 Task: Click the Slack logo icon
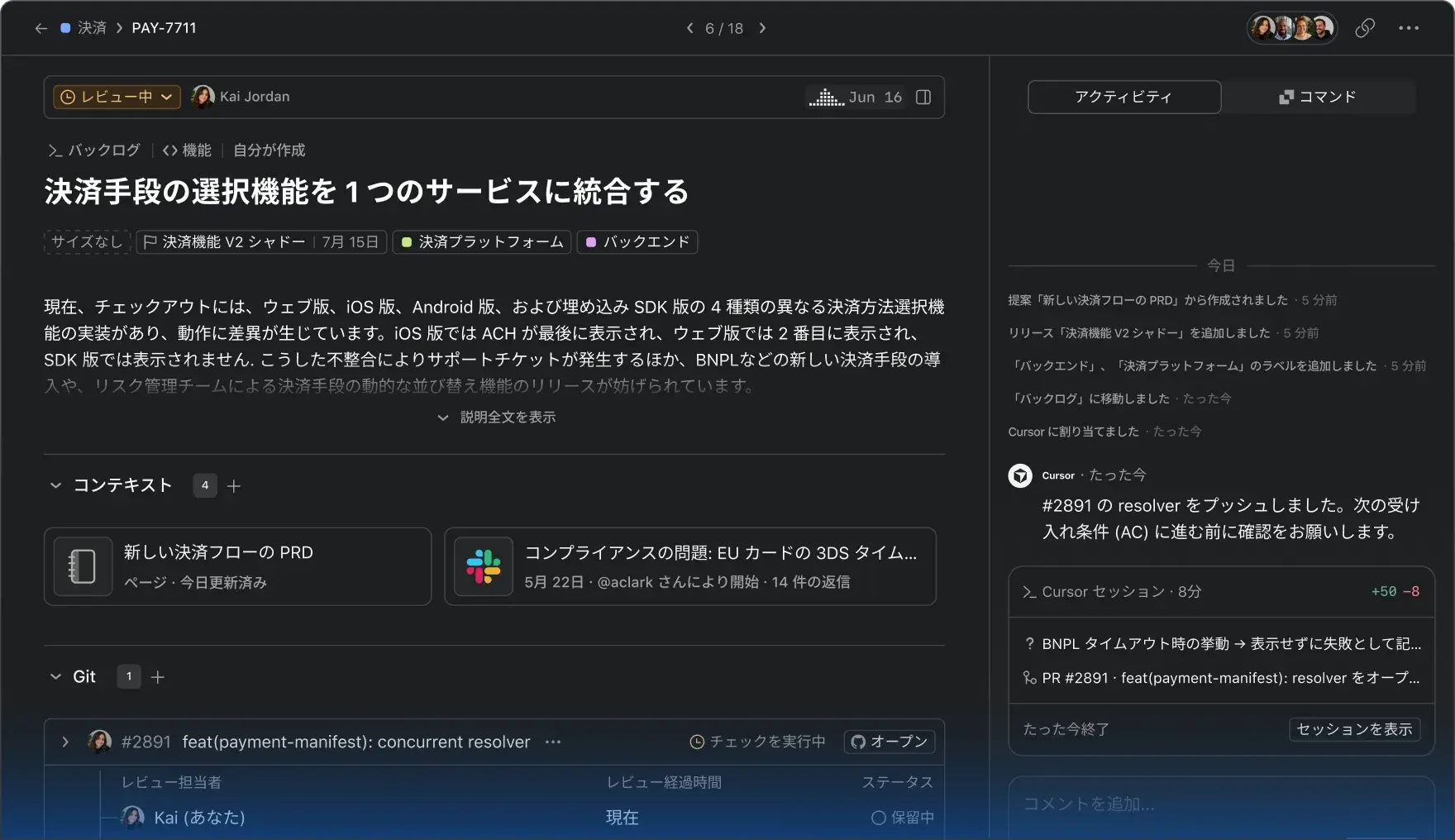pyautogui.click(x=484, y=566)
